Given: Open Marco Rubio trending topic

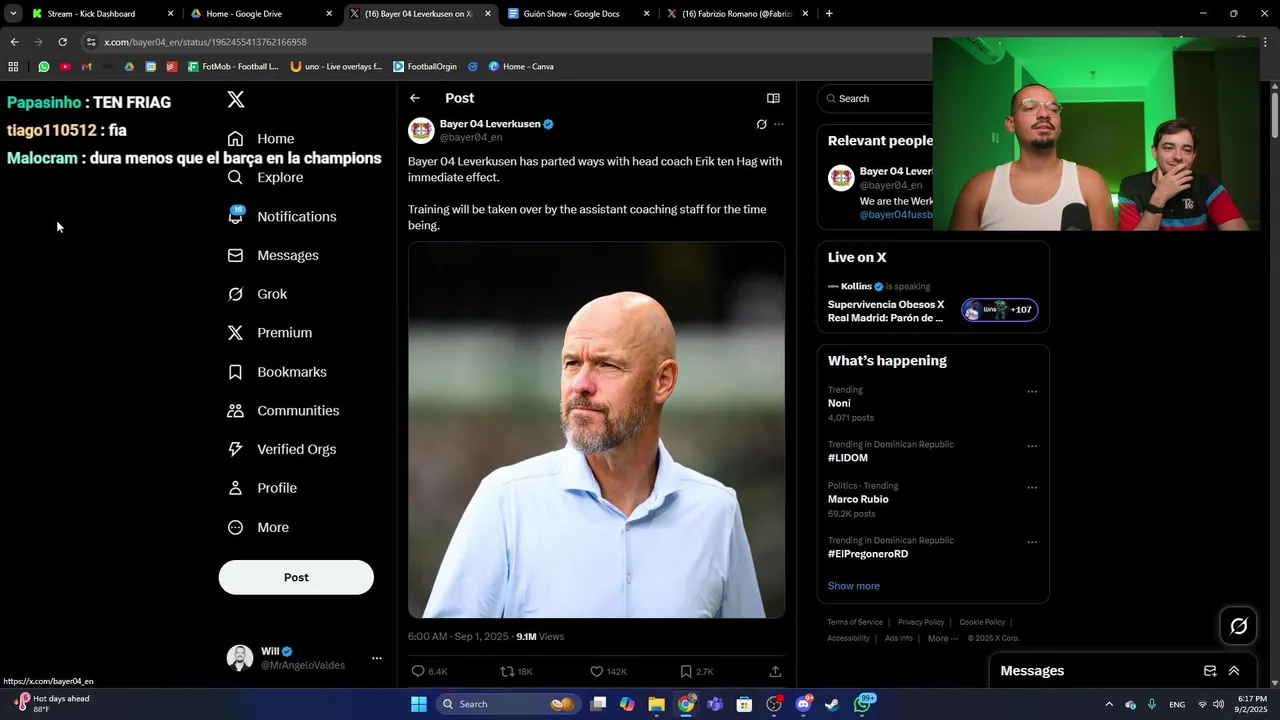Looking at the screenshot, I should click(x=858, y=499).
